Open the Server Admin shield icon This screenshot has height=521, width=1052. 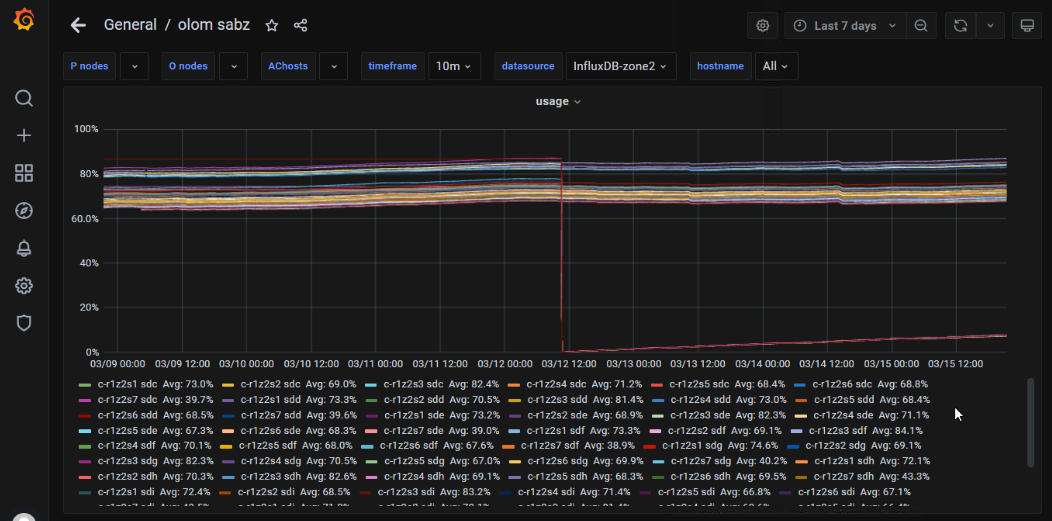coord(24,323)
